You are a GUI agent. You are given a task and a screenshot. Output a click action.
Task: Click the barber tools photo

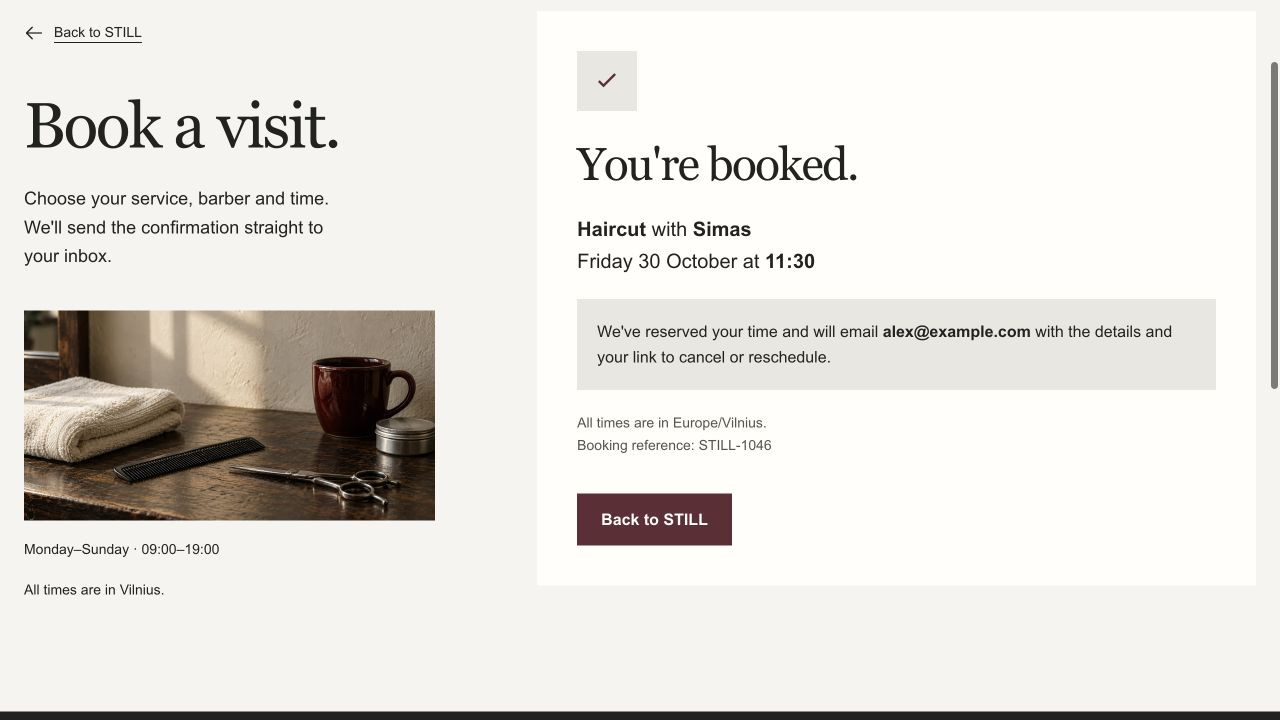(x=229, y=415)
